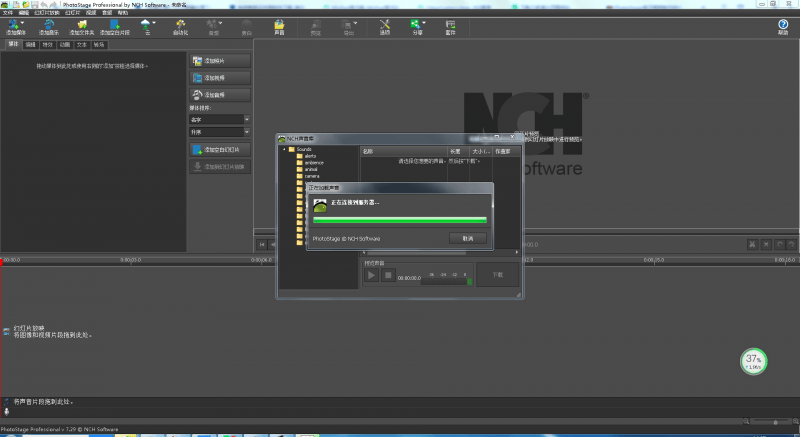Screen dimensions: 800x437
Task: Click the 添加文件夹 folder icon
Action: click(81, 26)
